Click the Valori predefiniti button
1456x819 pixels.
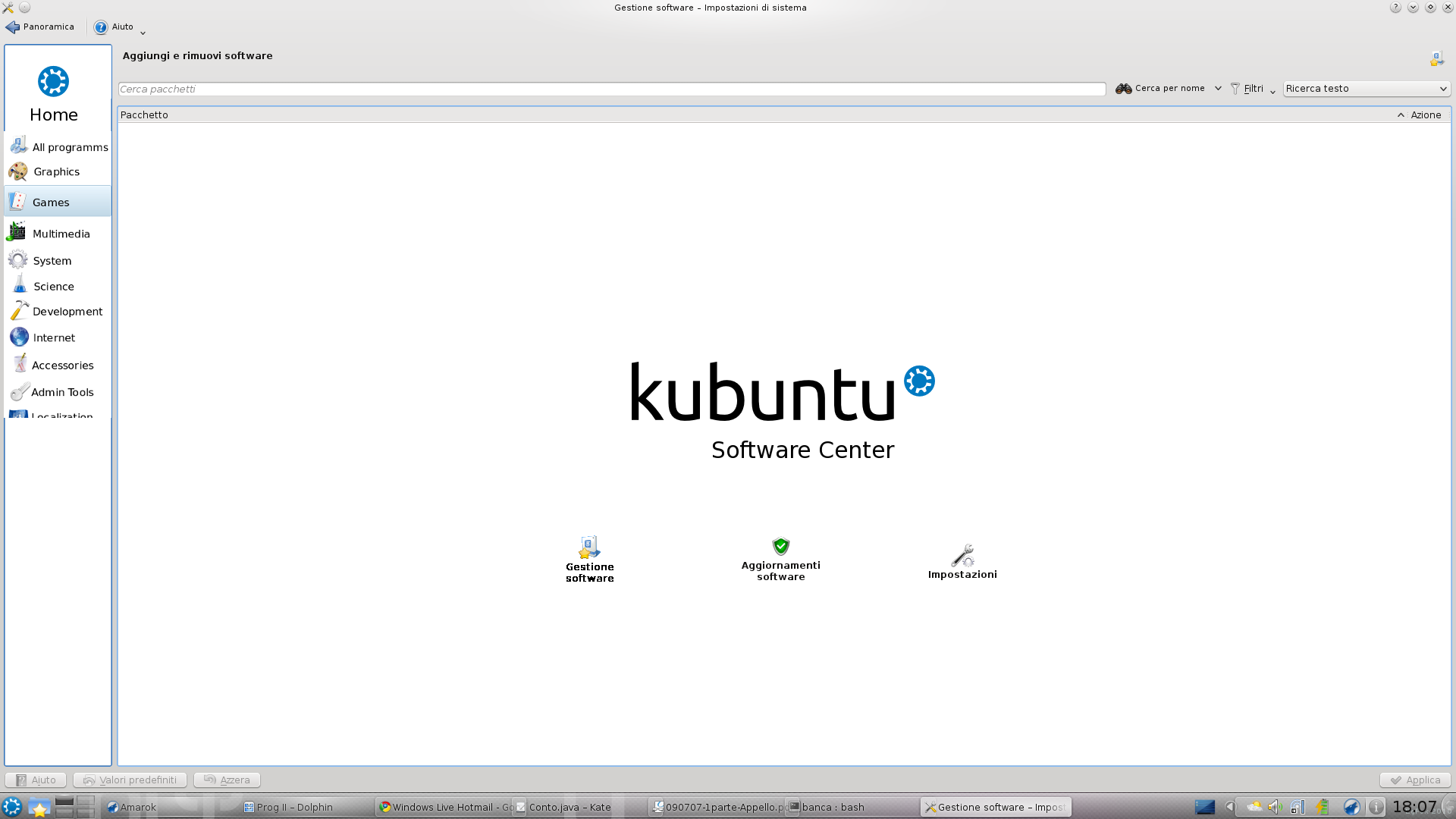coord(130,780)
